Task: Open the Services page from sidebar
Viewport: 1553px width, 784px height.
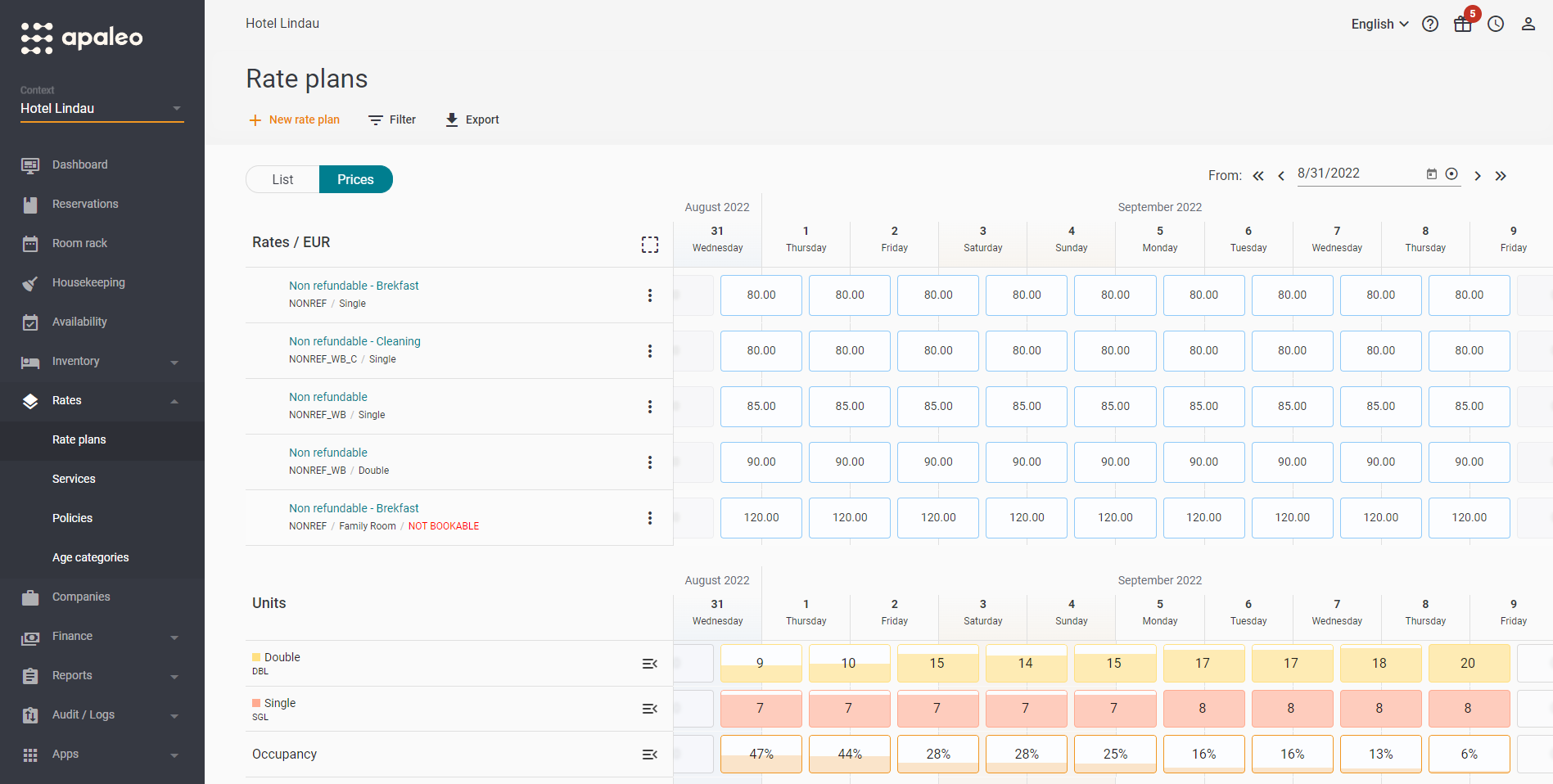Action: coord(74,479)
